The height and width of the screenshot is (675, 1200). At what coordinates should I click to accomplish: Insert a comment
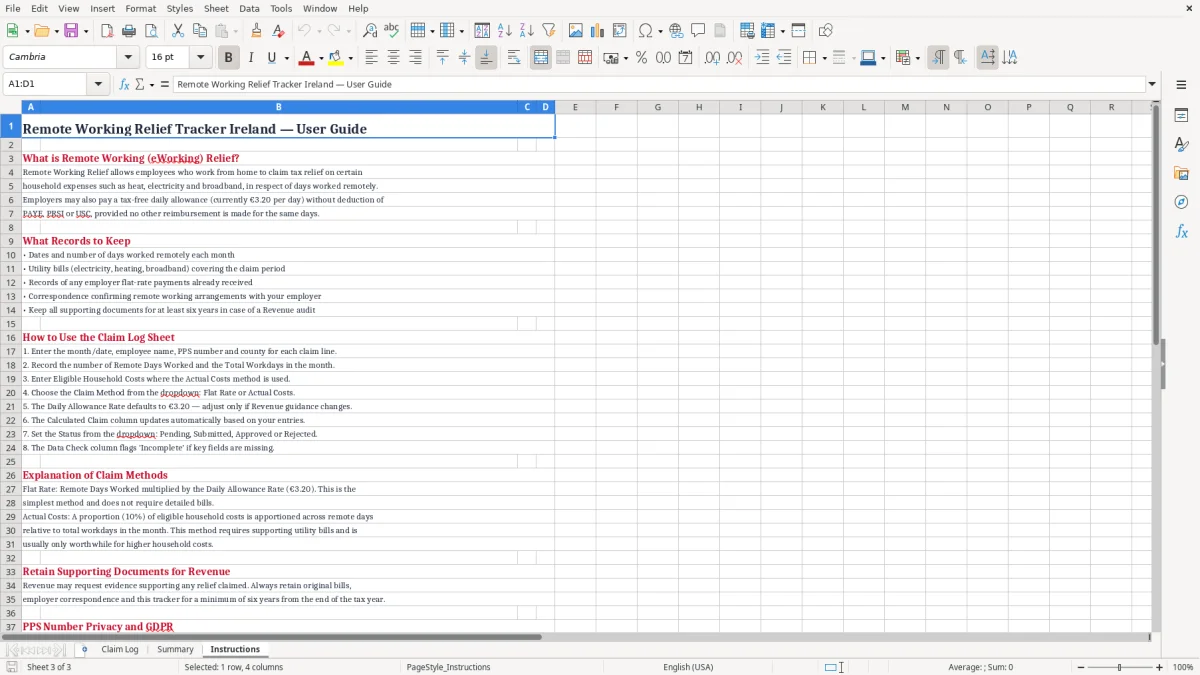point(698,31)
